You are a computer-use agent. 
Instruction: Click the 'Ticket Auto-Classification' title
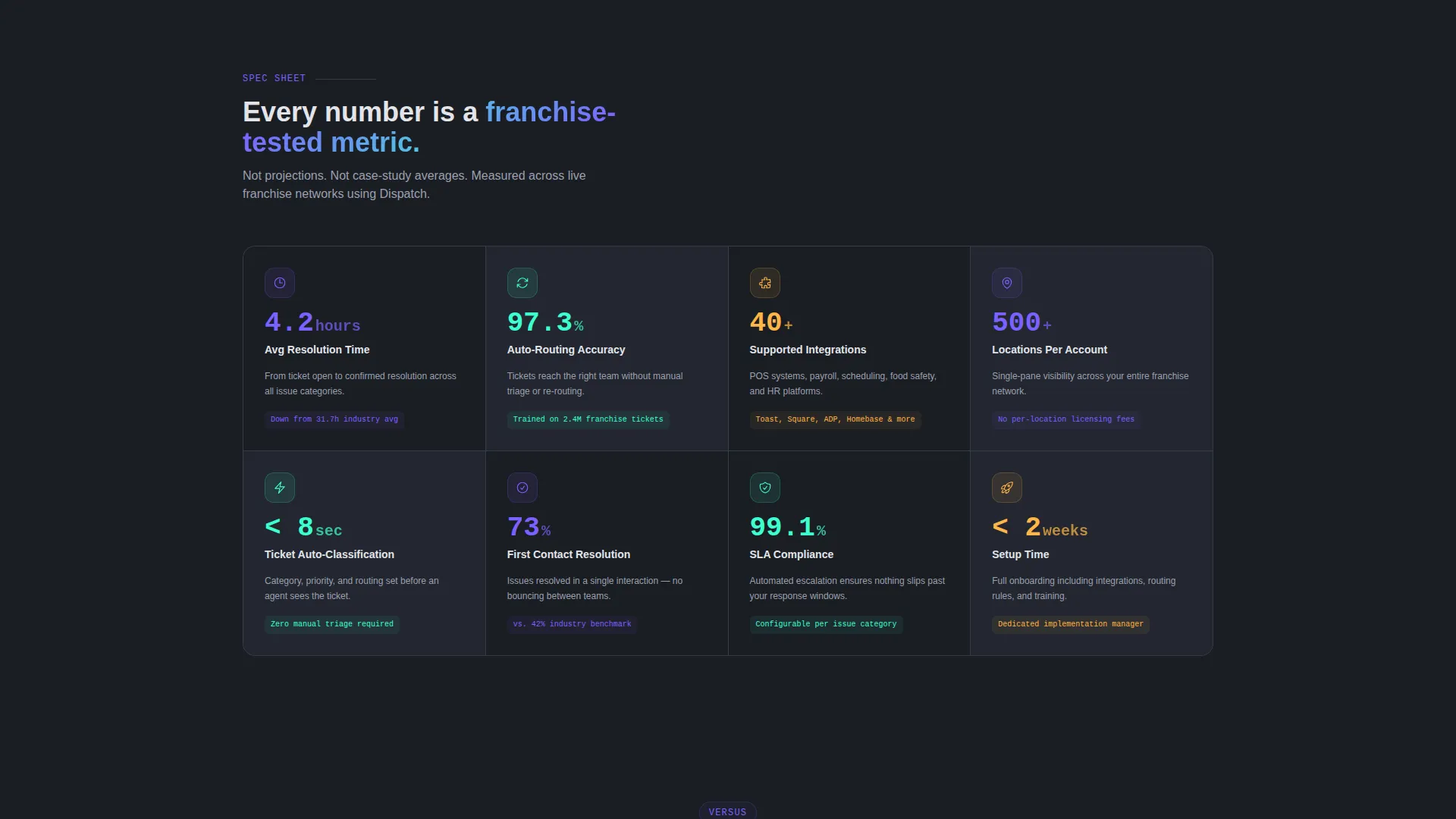pos(329,554)
